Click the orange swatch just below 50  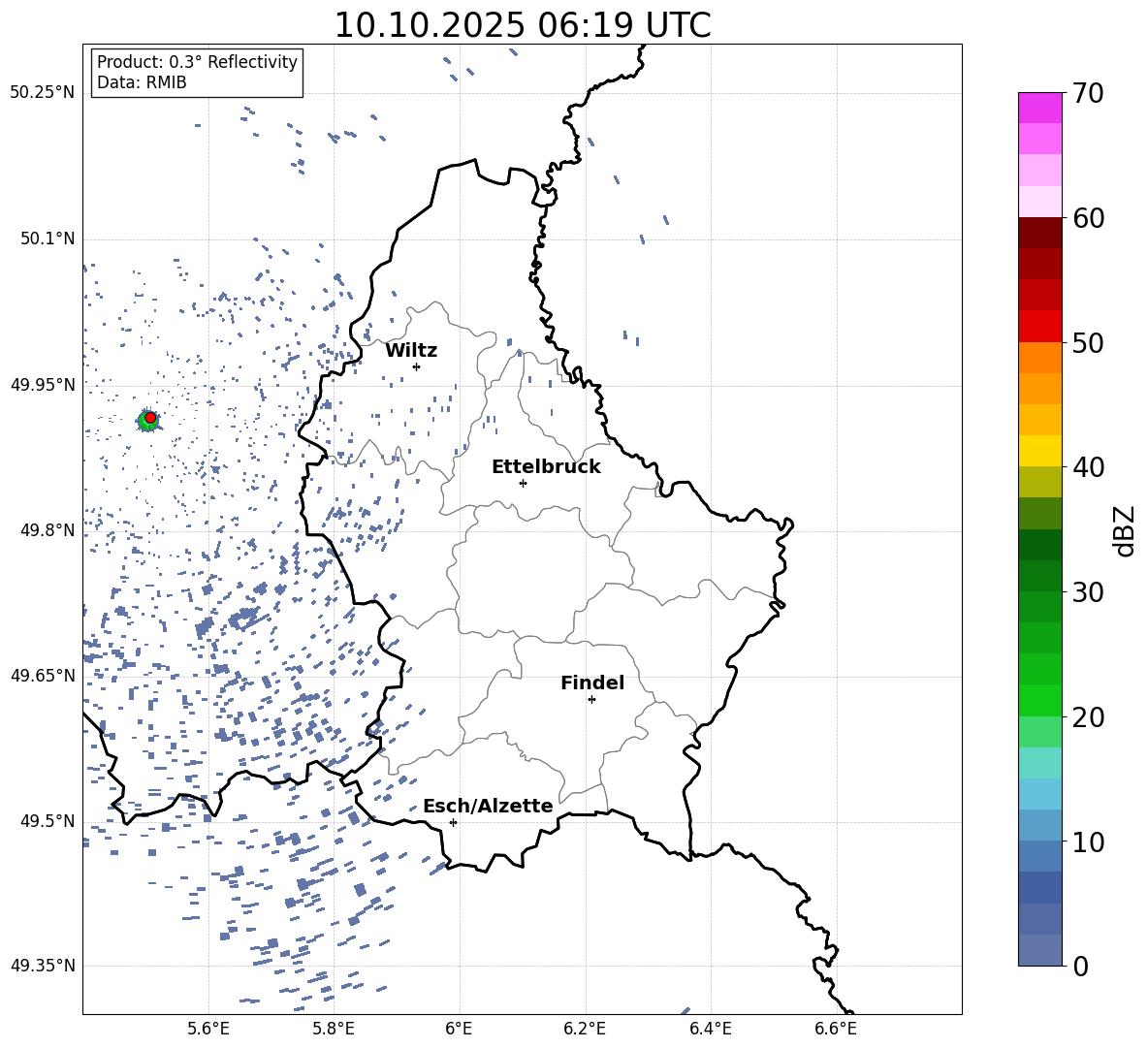click(1039, 357)
